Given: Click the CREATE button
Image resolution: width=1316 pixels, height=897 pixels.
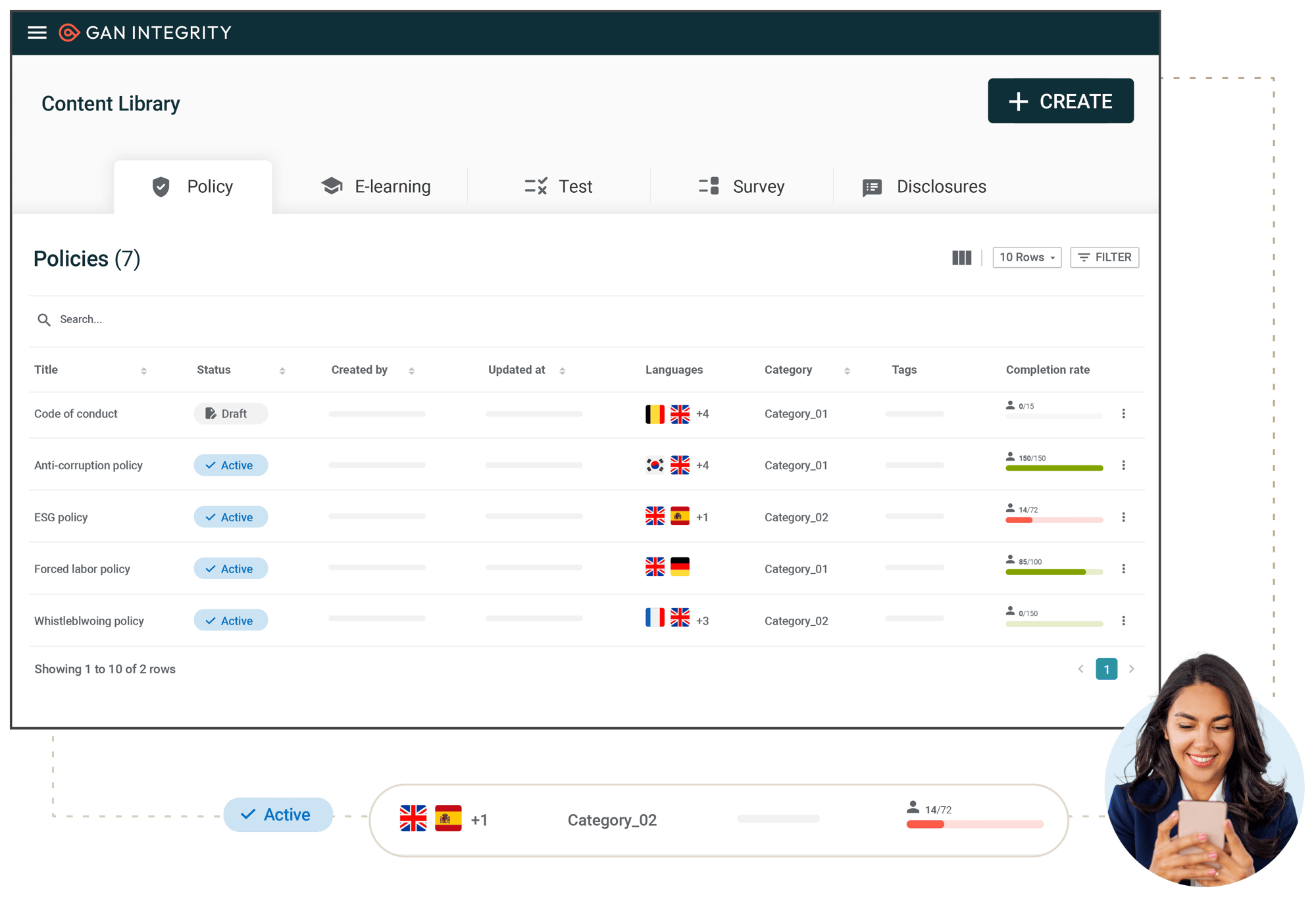Looking at the screenshot, I should click(x=1060, y=101).
